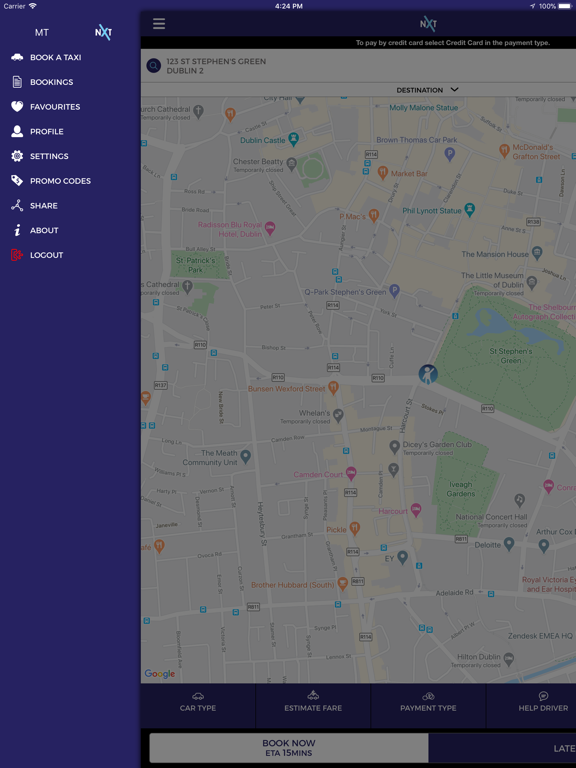Tap the Payment Type button
Image resolution: width=576 pixels, height=768 pixels.
tap(428, 706)
